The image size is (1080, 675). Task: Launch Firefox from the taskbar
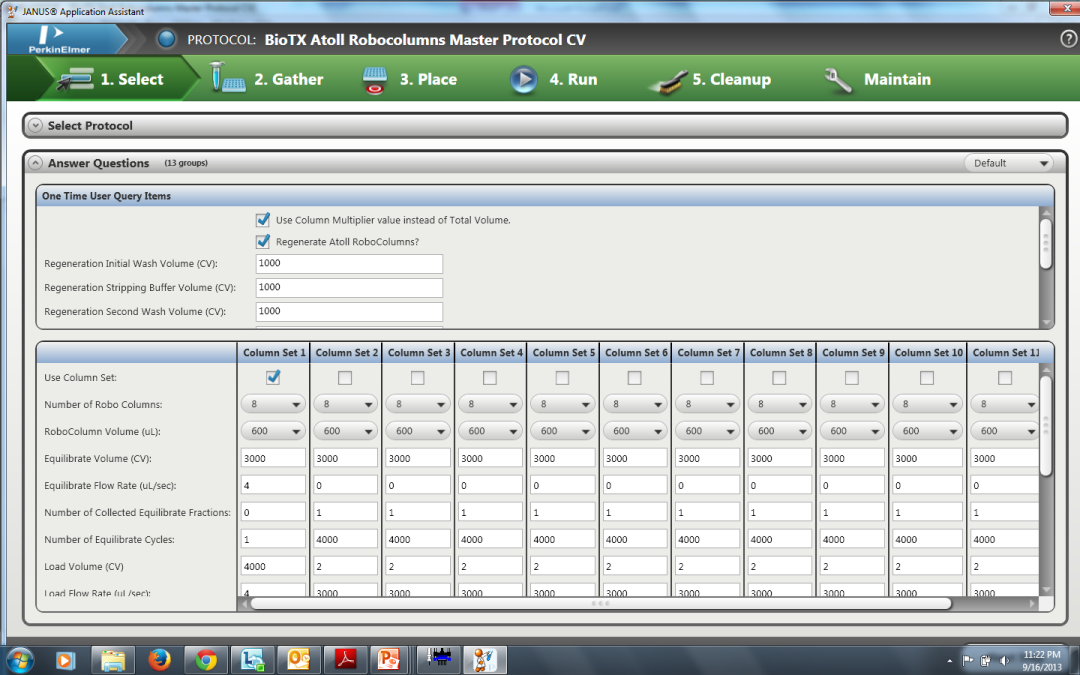point(159,660)
